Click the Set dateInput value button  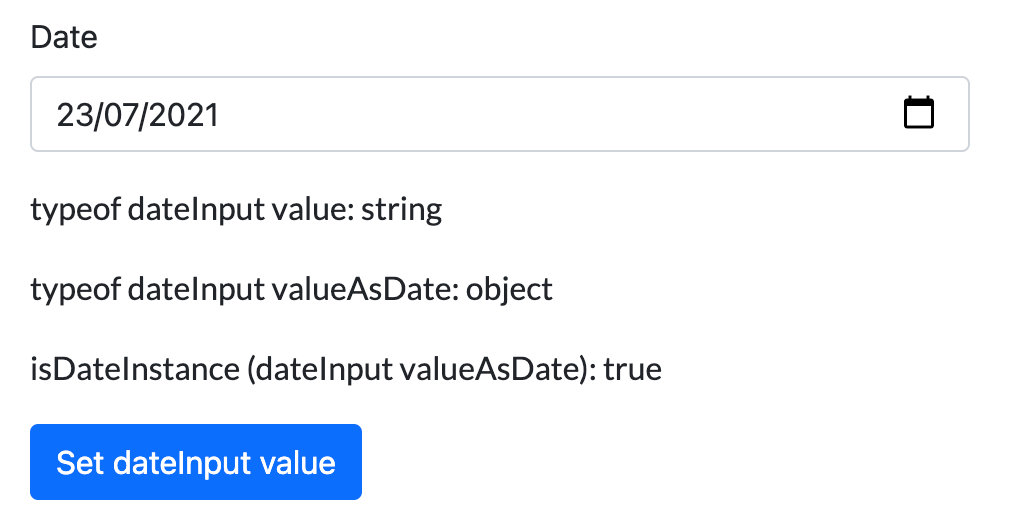[196, 462]
